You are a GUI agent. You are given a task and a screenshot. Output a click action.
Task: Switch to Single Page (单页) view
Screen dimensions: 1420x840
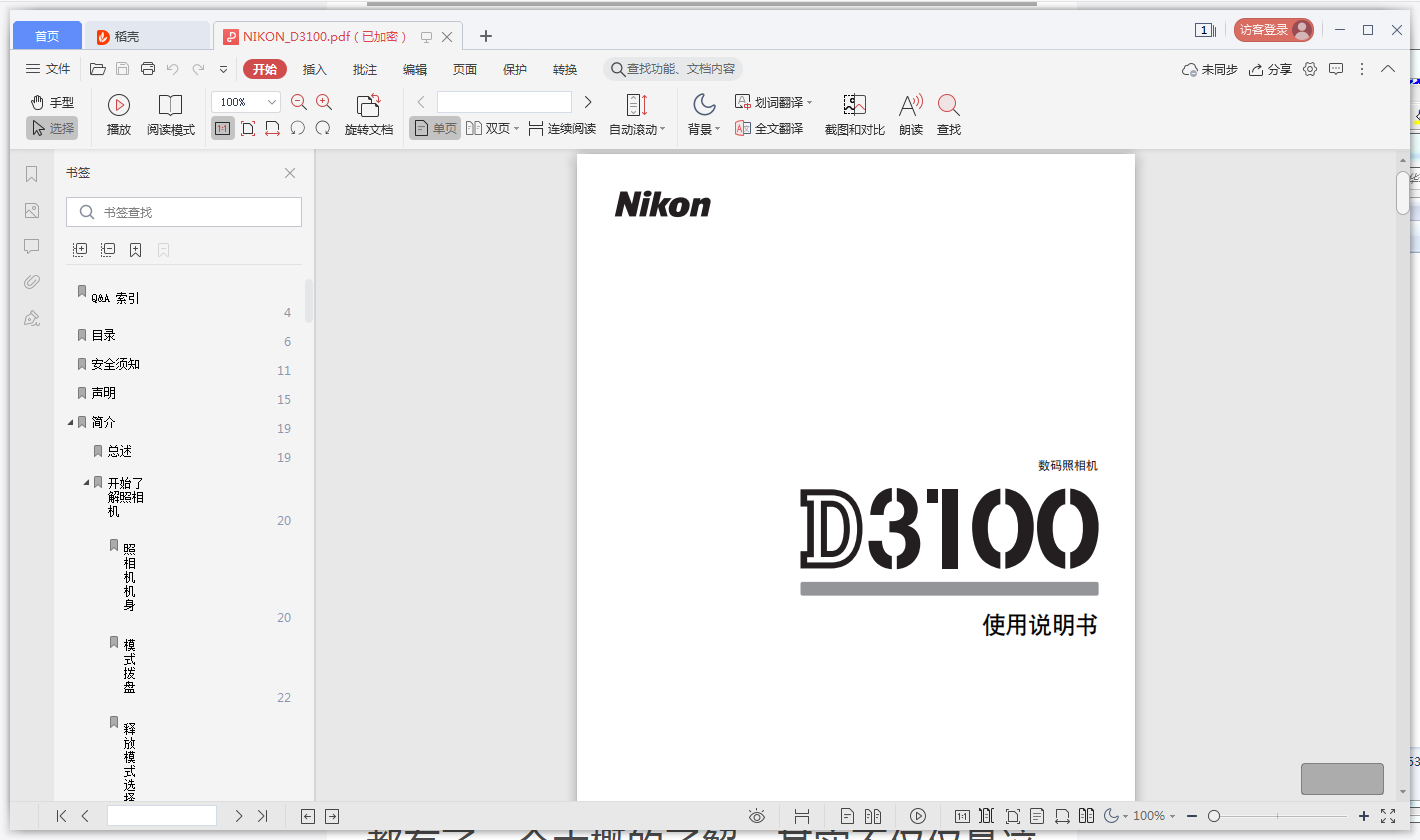[435, 129]
